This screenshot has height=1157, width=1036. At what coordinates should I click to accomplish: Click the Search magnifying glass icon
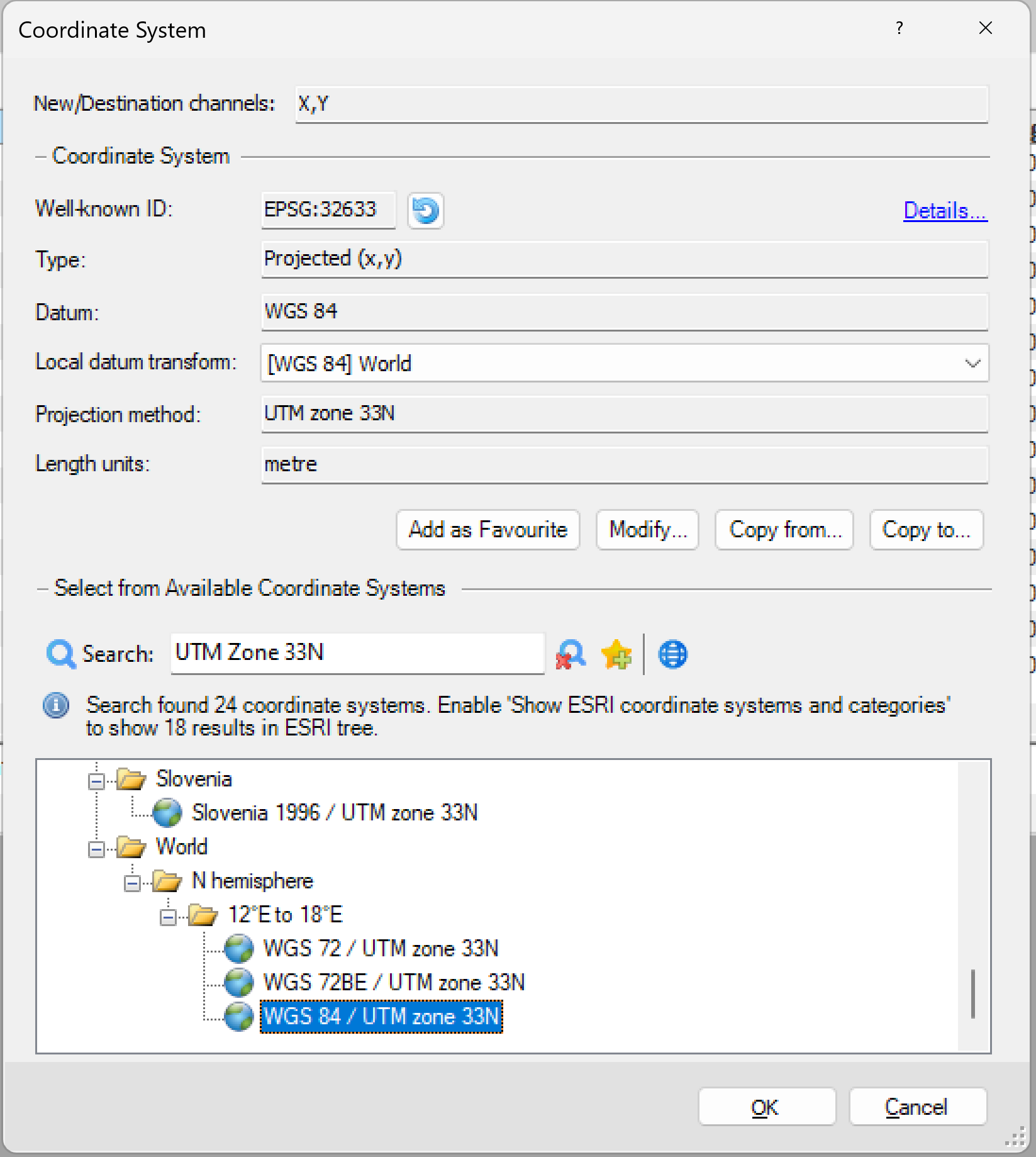(60, 654)
